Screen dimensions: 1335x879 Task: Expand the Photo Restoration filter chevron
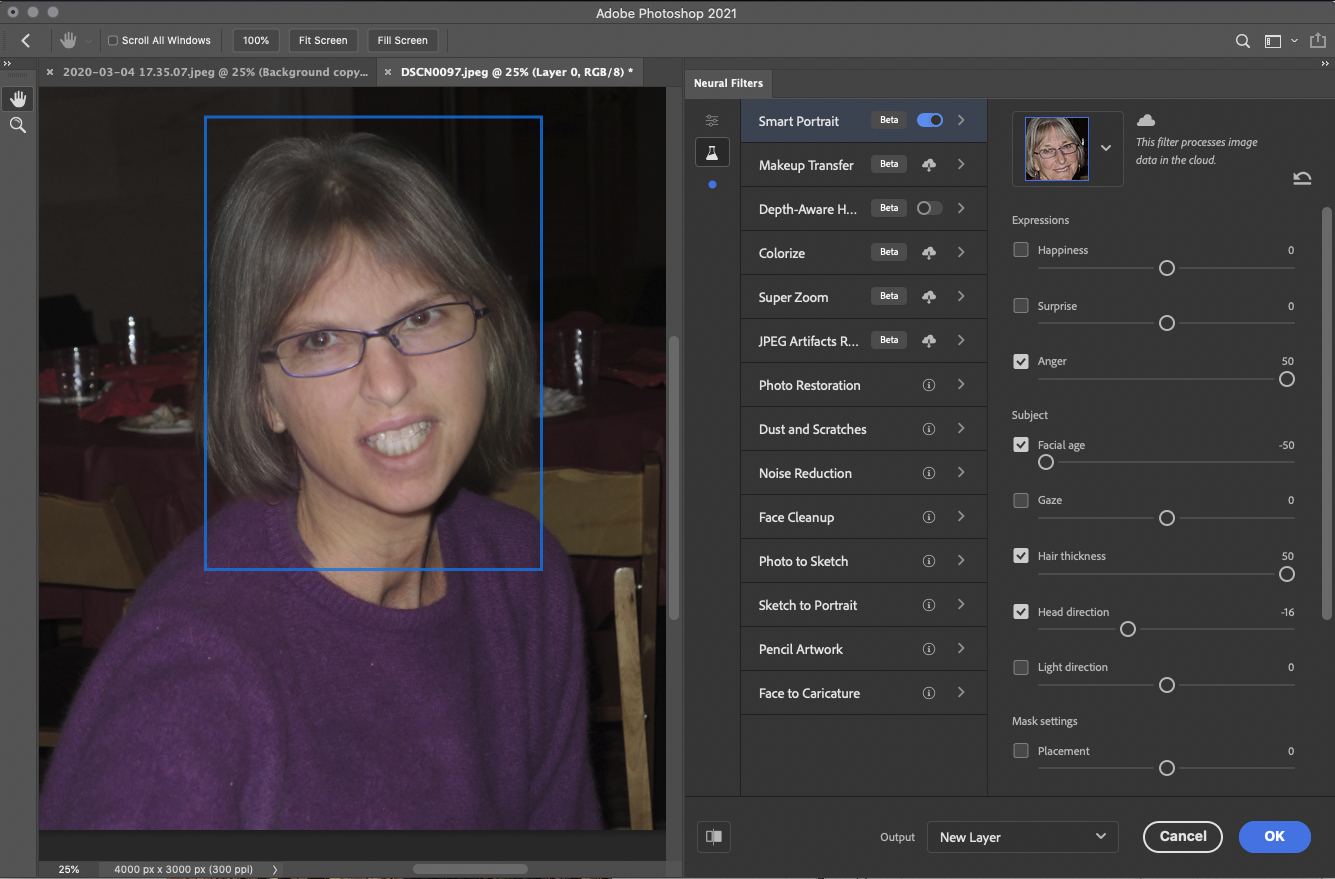click(x=961, y=385)
